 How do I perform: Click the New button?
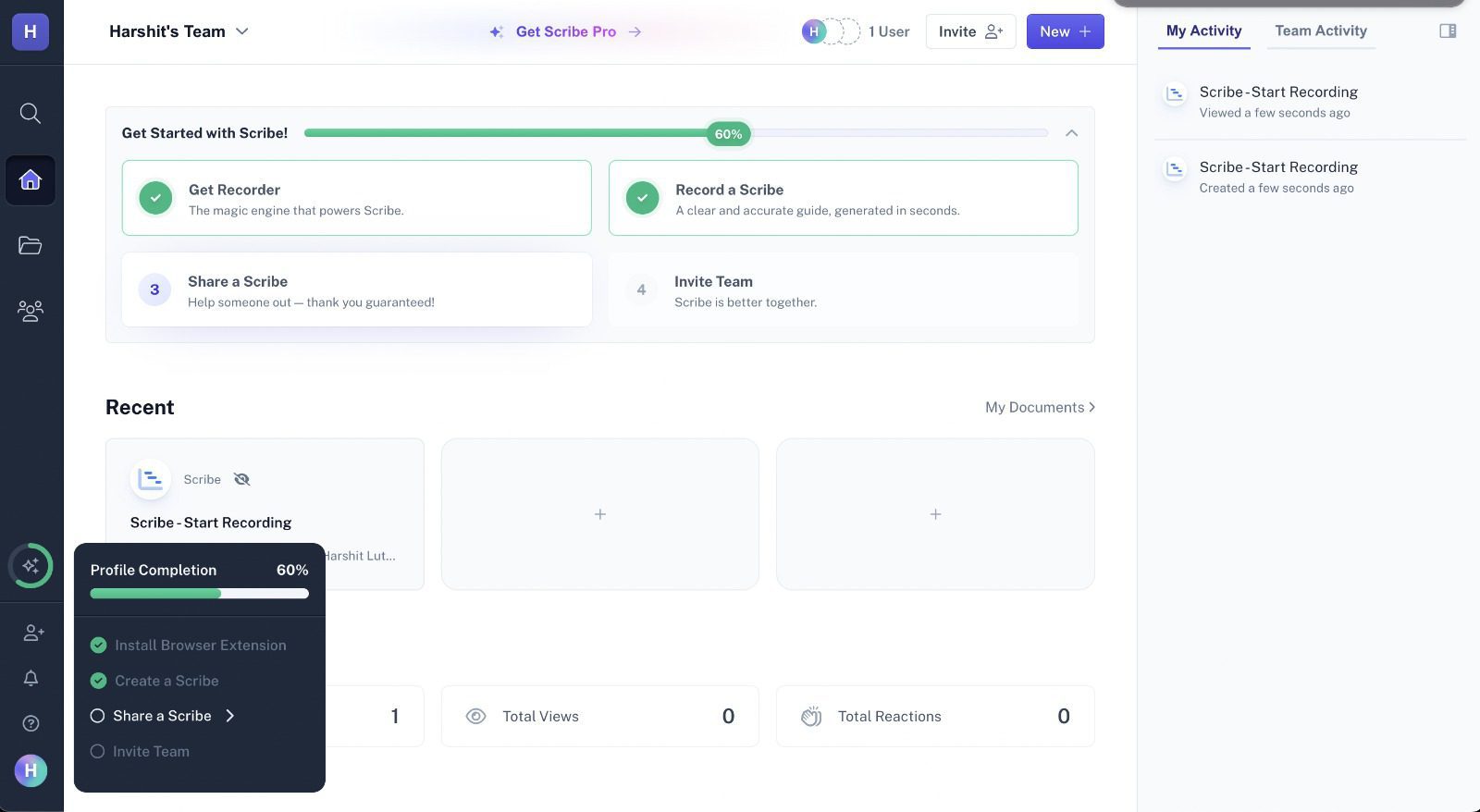pos(1065,31)
